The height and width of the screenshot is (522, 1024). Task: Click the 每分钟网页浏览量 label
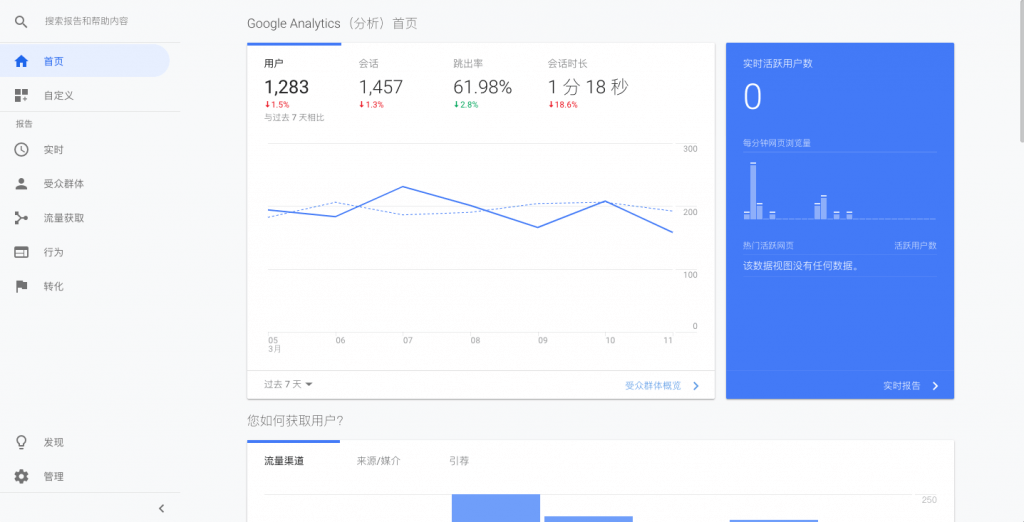(777, 143)
